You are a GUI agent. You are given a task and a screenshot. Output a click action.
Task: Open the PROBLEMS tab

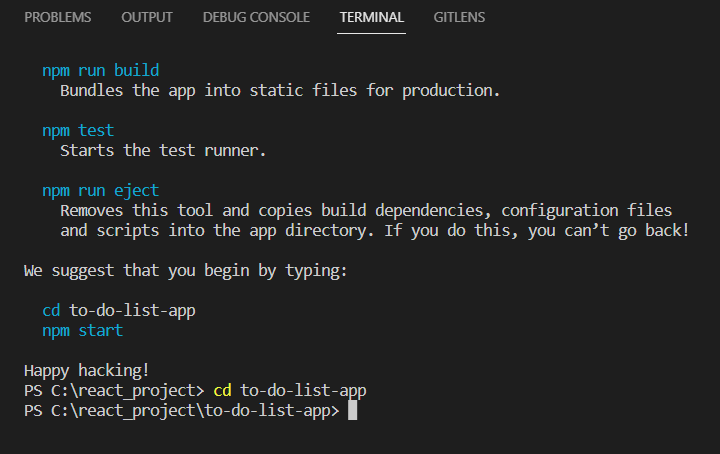pyautogui.click(x=57, y=17)
